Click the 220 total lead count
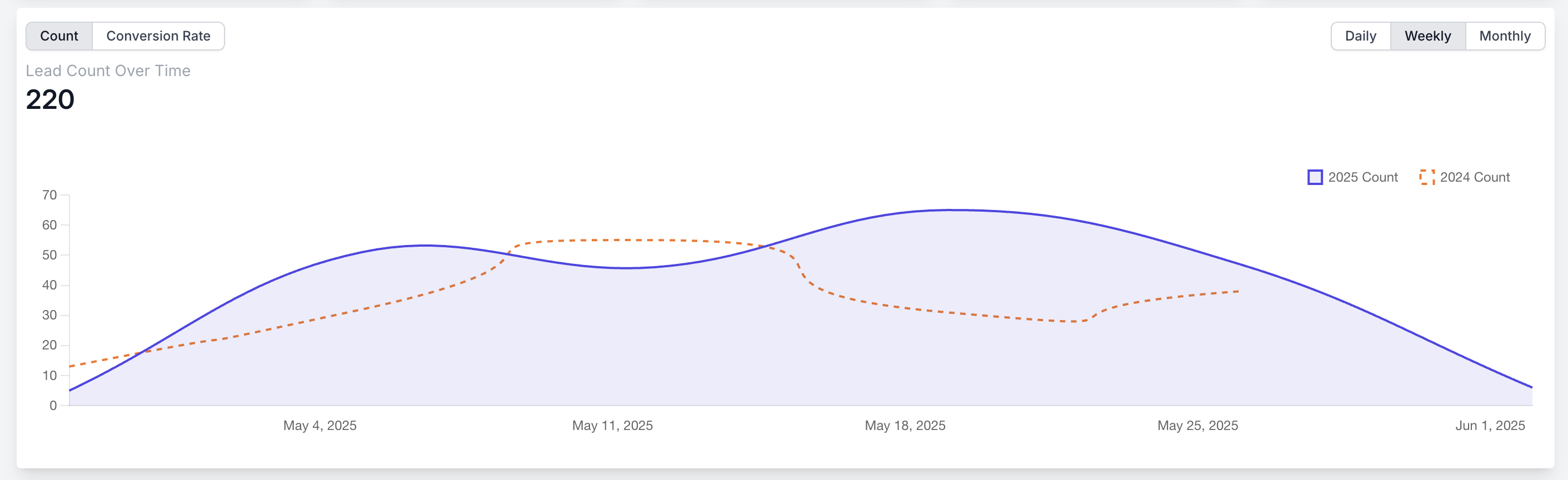The image size is (1568, 480). click(50, 99)
